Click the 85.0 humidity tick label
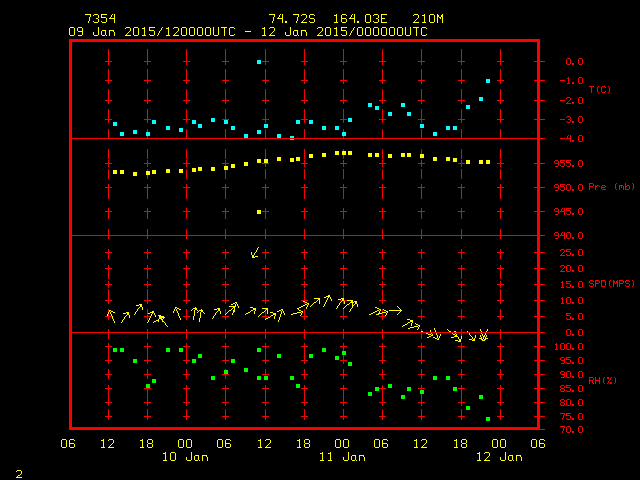640x480 pixels. click(571, 389)
